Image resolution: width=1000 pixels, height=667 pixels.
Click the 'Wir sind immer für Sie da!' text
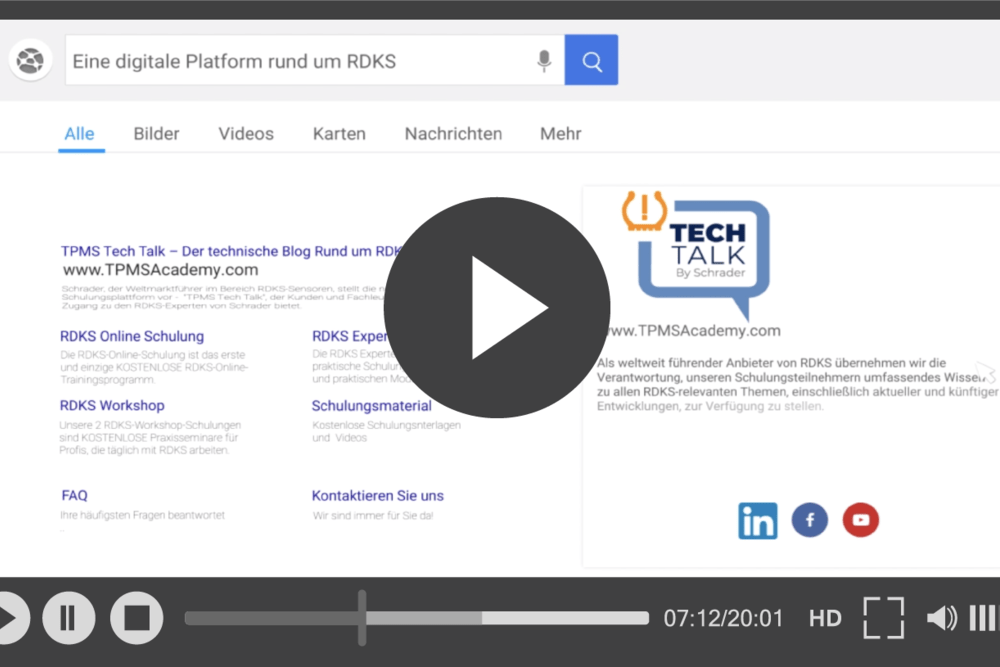coord(373,515)
